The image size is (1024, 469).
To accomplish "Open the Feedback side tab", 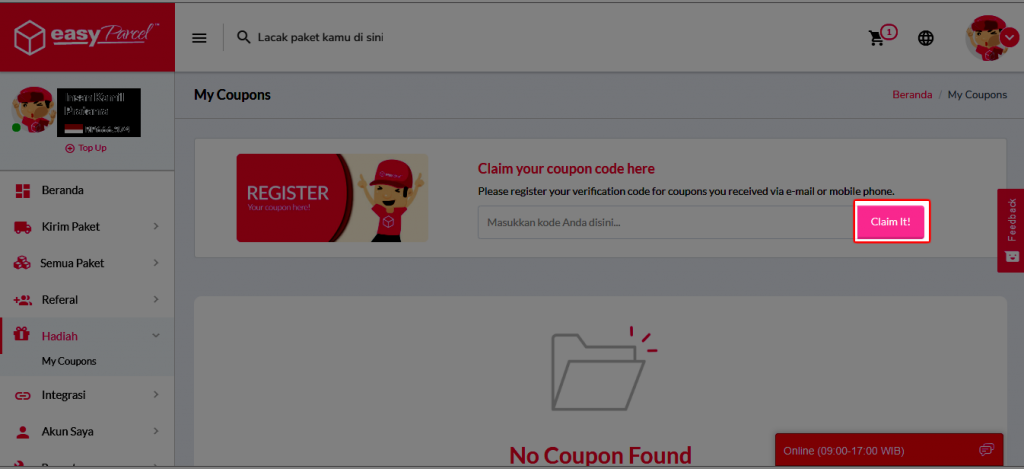I will 1011,230.
